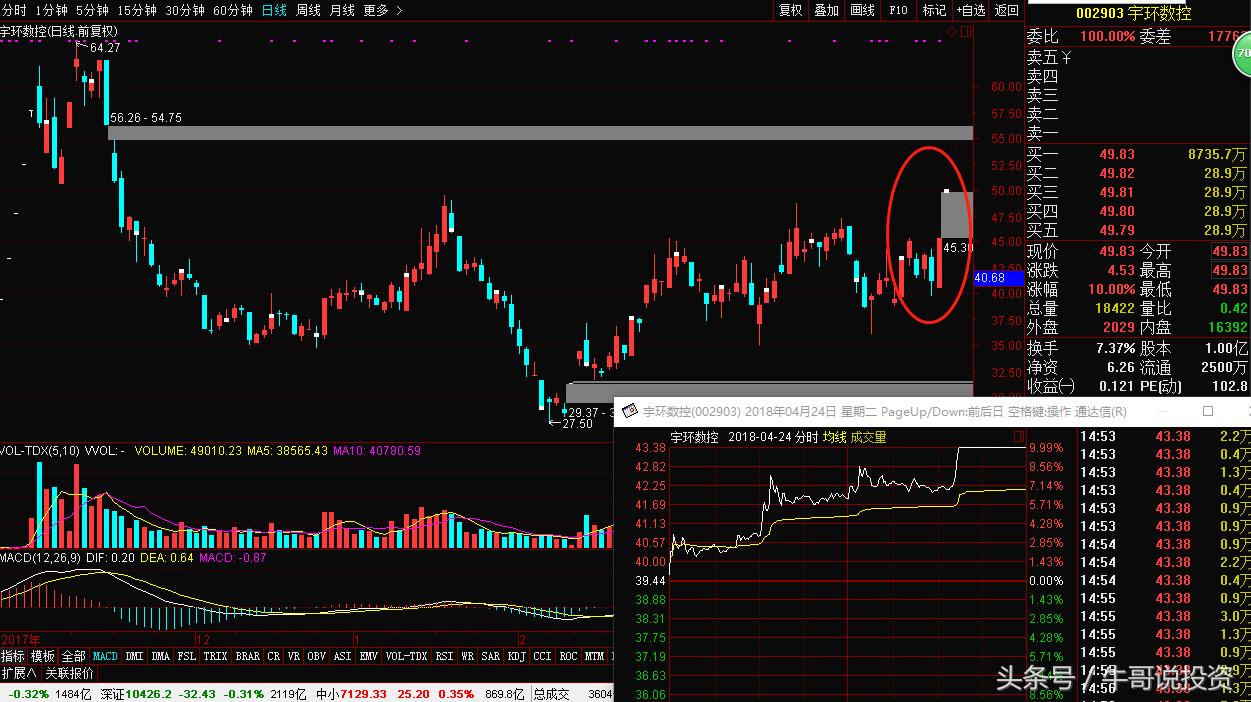1251x702 pixels.
Task: Enable the 画线 drawing tools
Action: tap(862, 10)
